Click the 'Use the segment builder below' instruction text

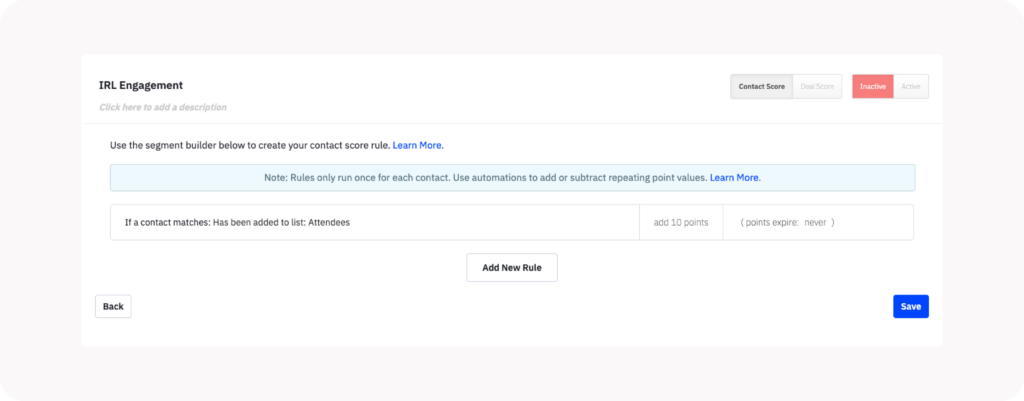coord(250,145)
